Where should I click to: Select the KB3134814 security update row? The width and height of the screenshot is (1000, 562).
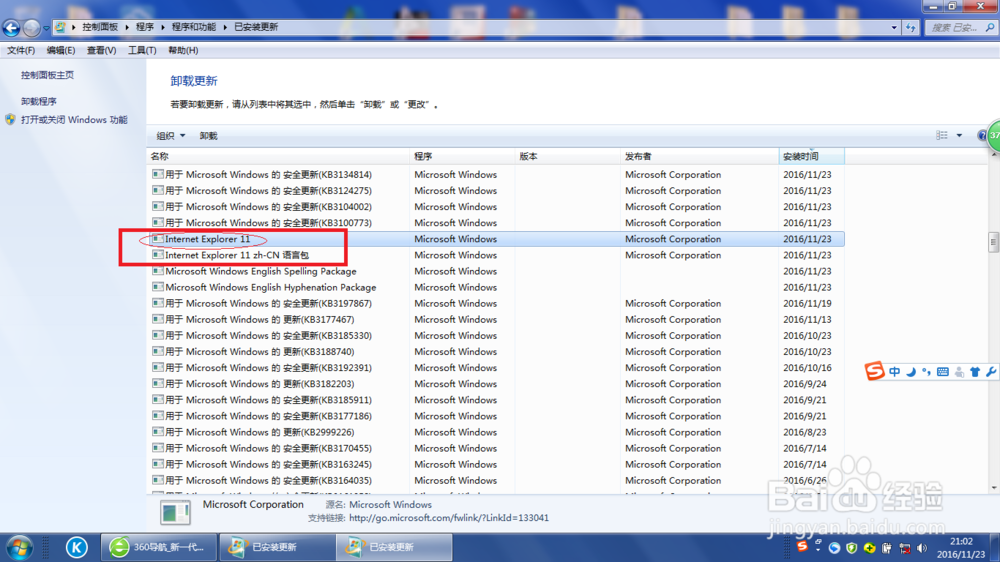click(496, 175)
